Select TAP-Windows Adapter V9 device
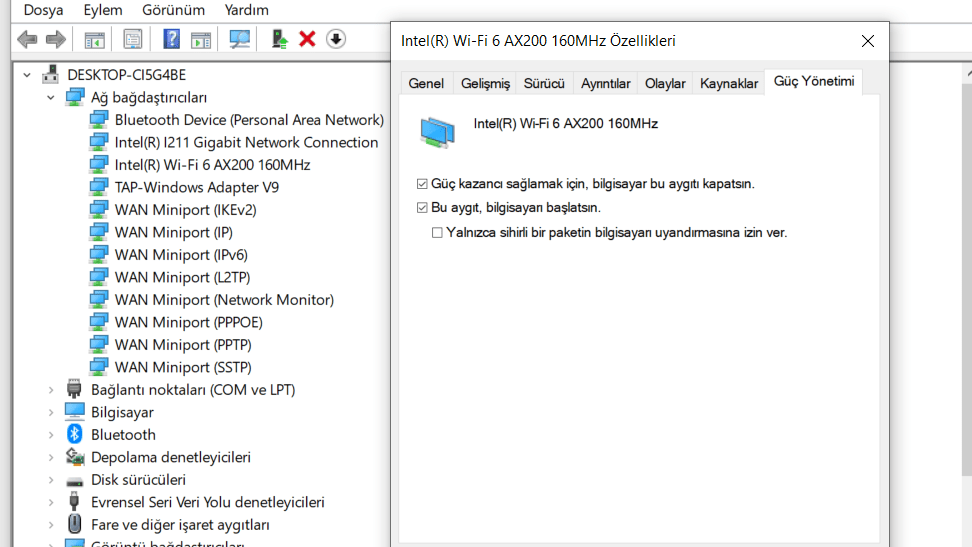Screen dimensions: 972x547 pyautogui.click(x=196, y=187)
